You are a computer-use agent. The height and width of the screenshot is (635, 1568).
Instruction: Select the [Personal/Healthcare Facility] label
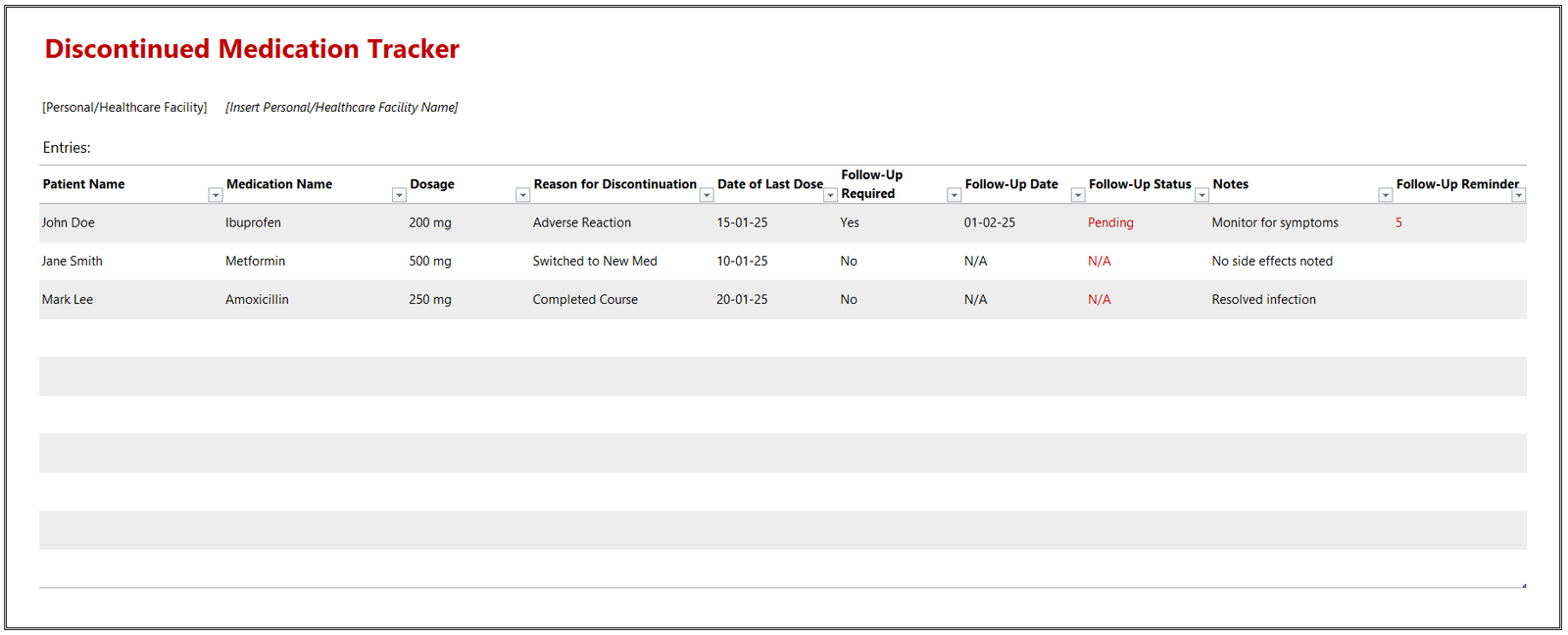124,108
